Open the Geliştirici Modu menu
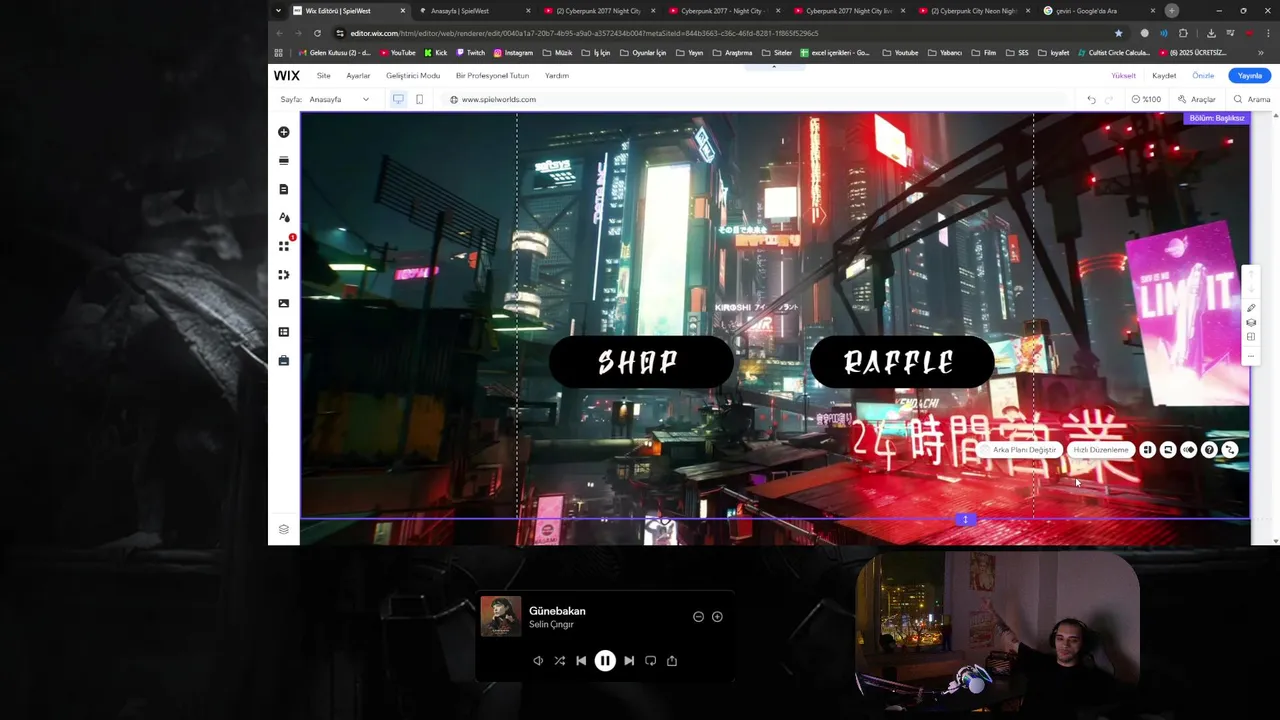The image size is (1280, 720). tap(413, 76)
